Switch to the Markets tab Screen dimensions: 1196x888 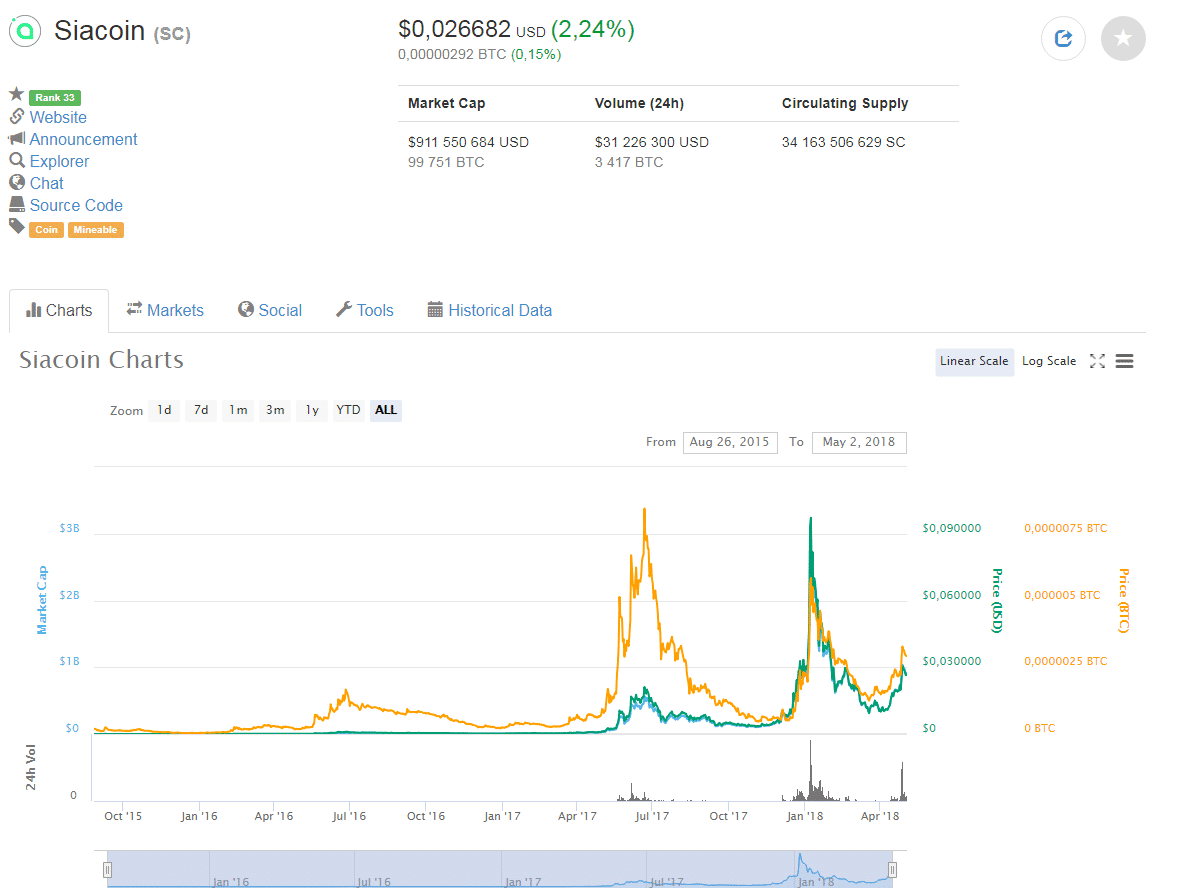click(166, 310)
